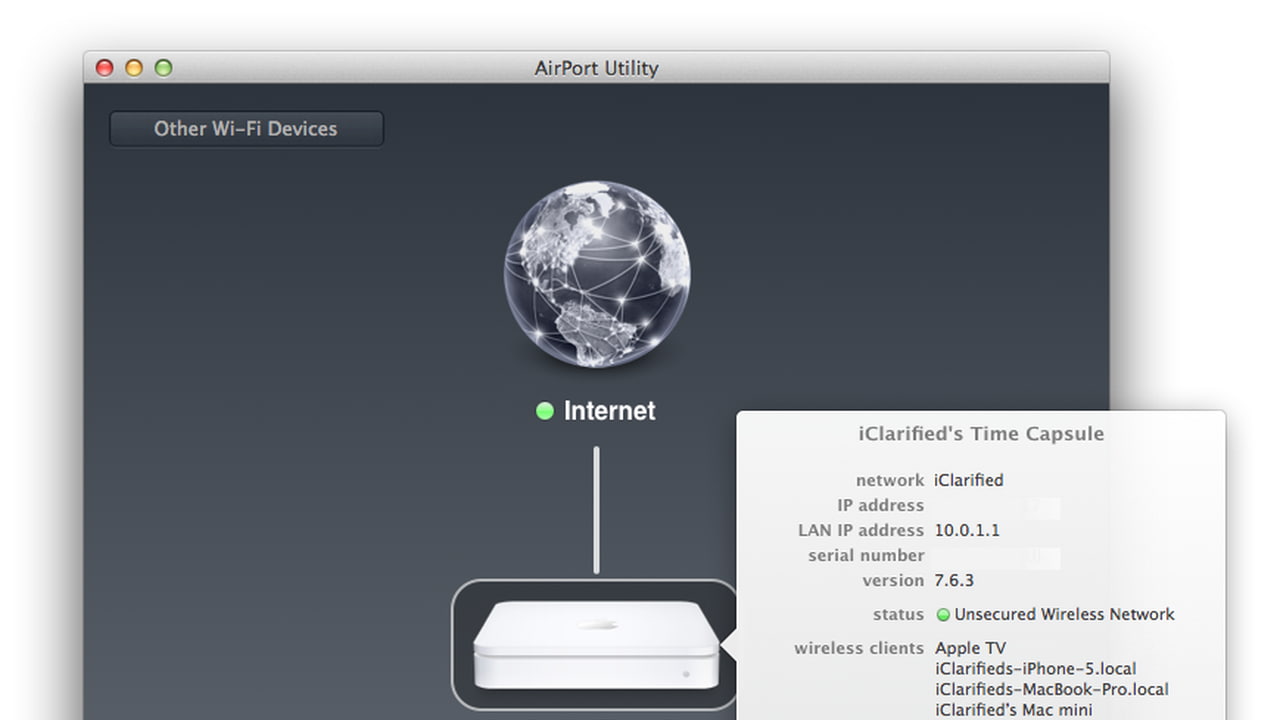
Task: Collapse the wireless clients list
Action: (858, 647)
